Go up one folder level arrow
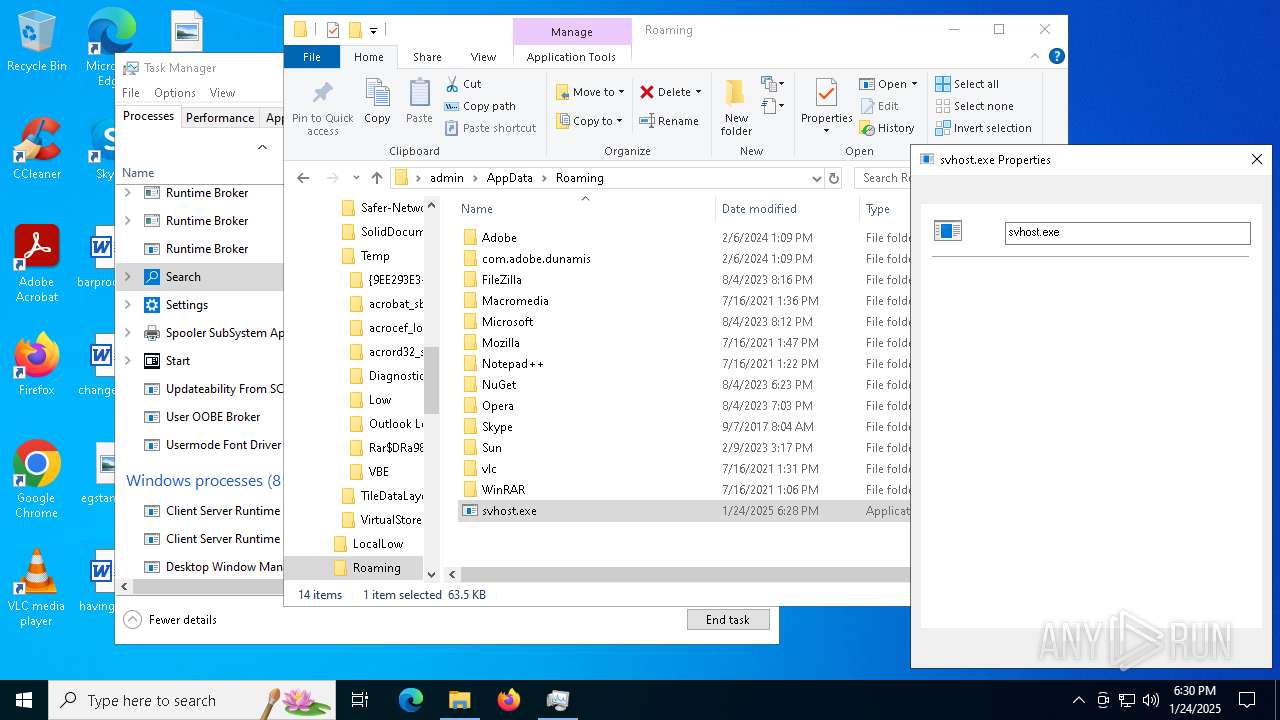The height and width of the screenshot is (720, 1280). 376,178
